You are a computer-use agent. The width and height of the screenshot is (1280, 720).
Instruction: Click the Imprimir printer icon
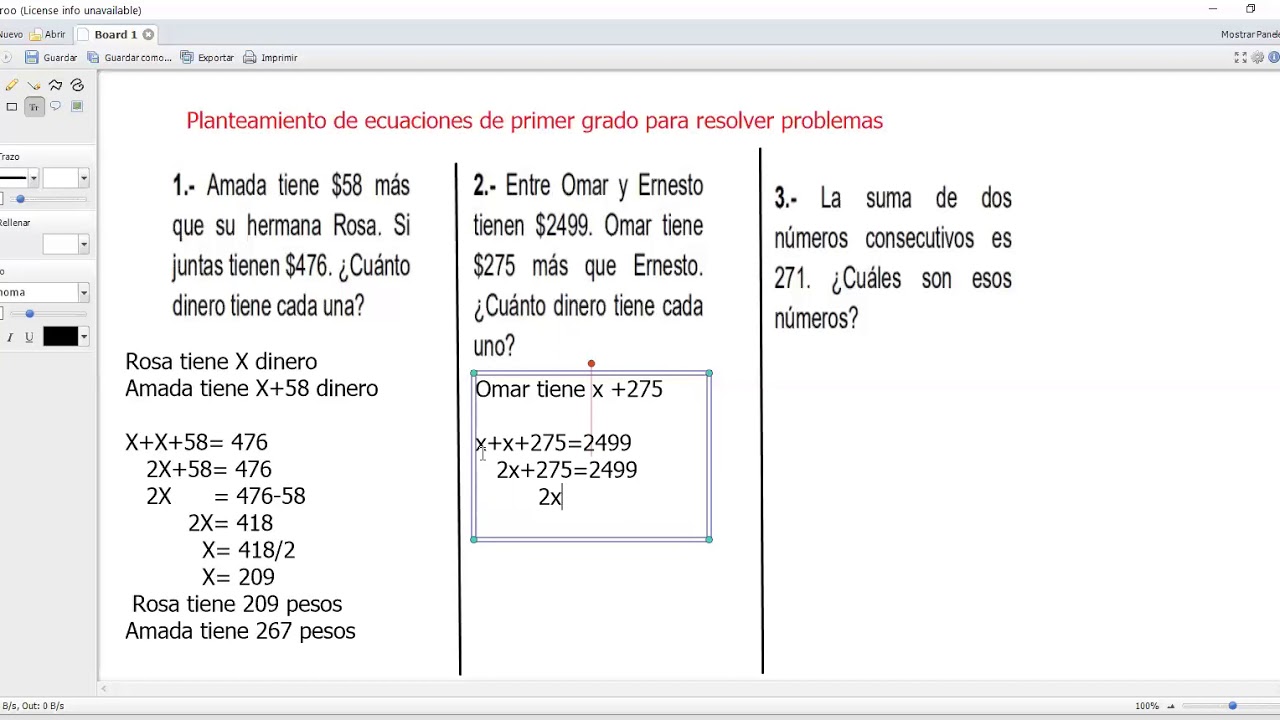coord(250,58)
